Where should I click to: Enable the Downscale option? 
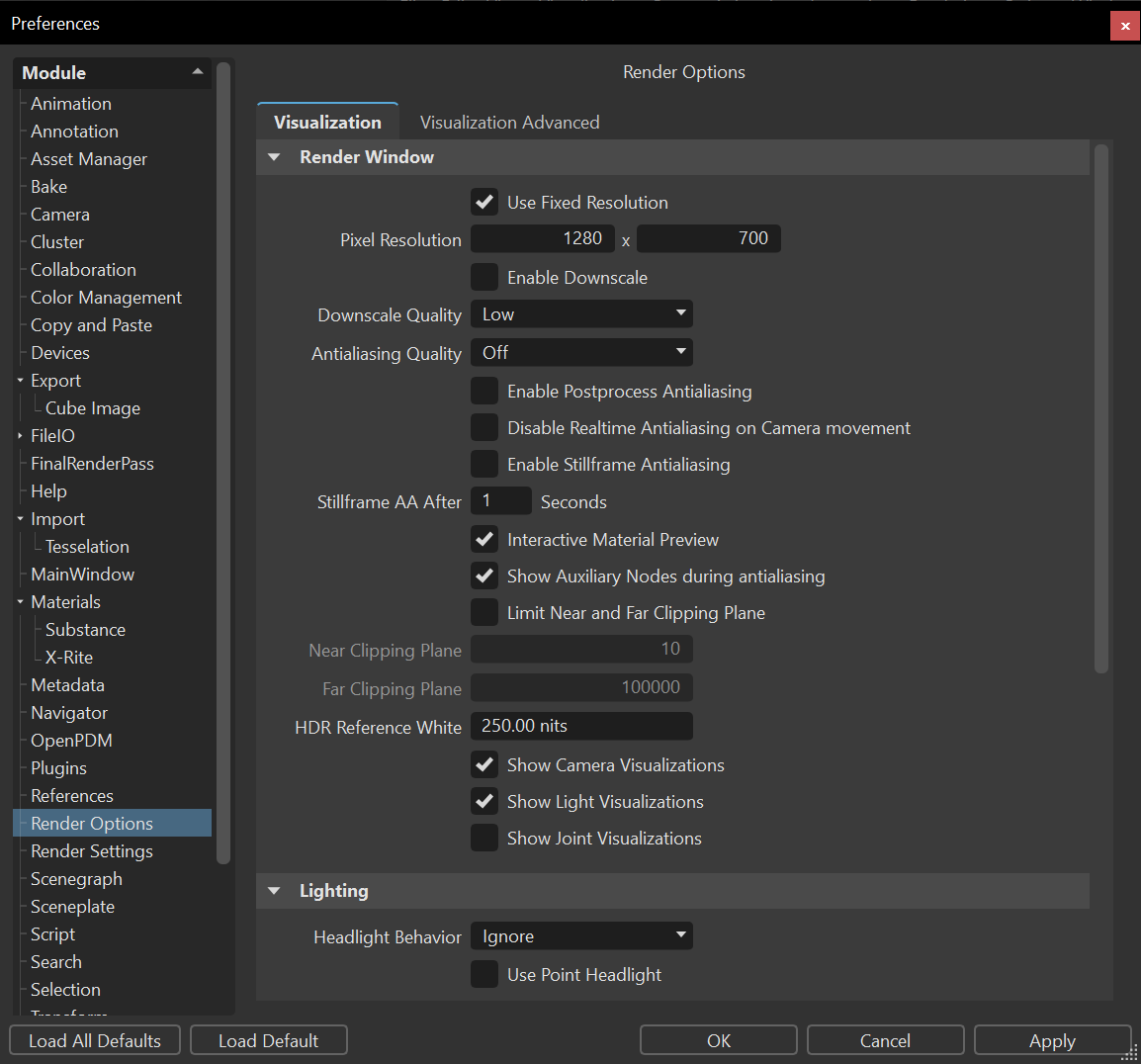(x=483, y=277)
